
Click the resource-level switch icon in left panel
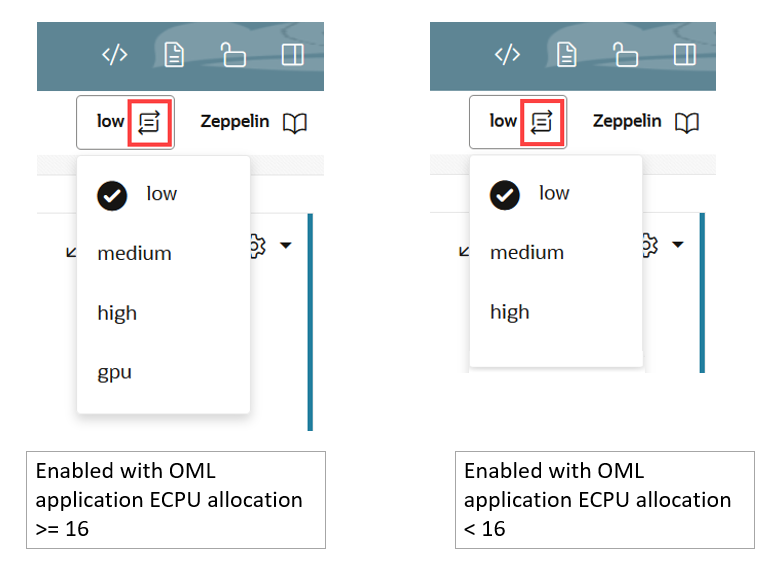tap(149, 122)
